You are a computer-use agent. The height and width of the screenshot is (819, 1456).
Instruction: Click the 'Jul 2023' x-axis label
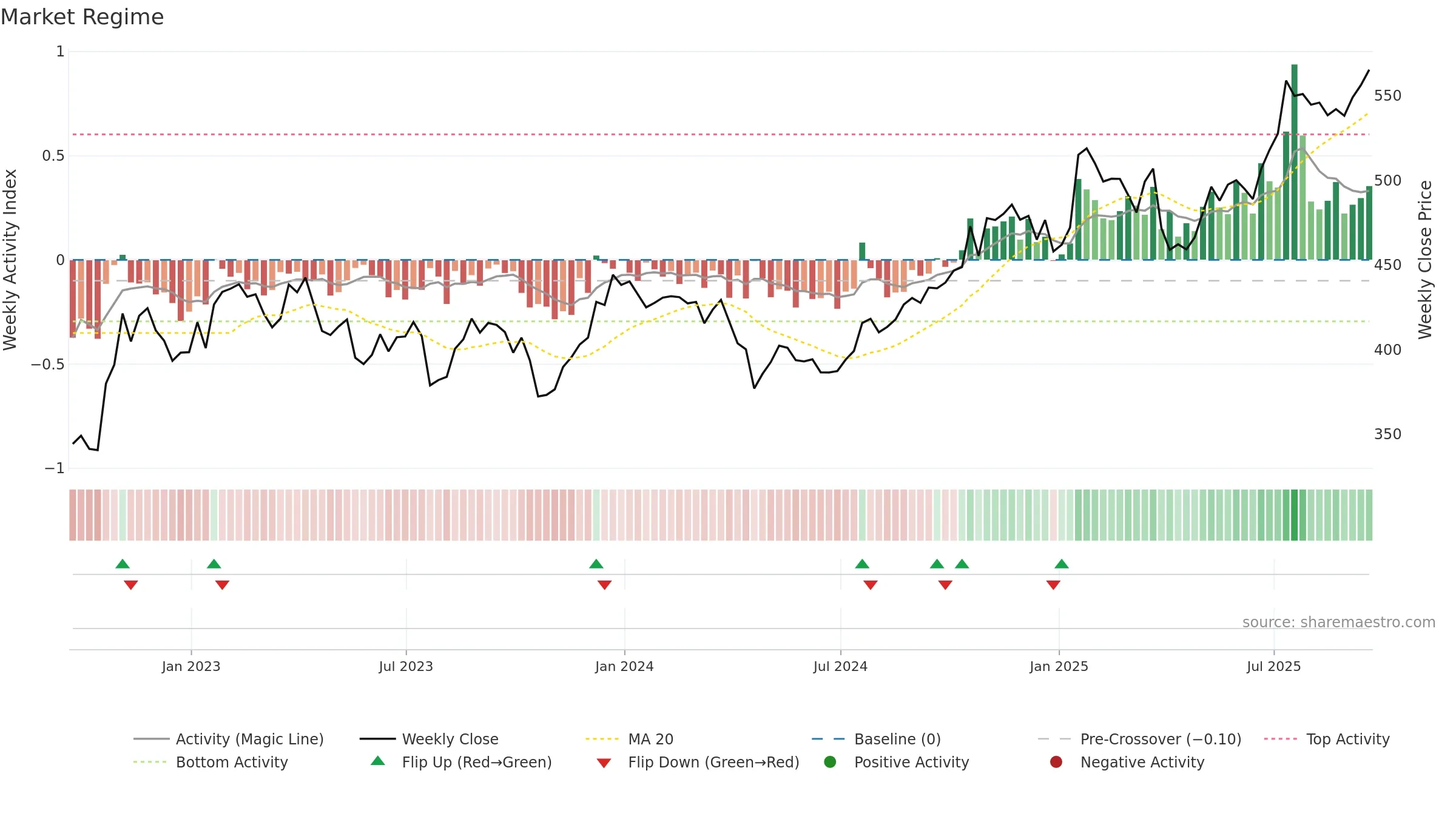click(x=406, y=666)
